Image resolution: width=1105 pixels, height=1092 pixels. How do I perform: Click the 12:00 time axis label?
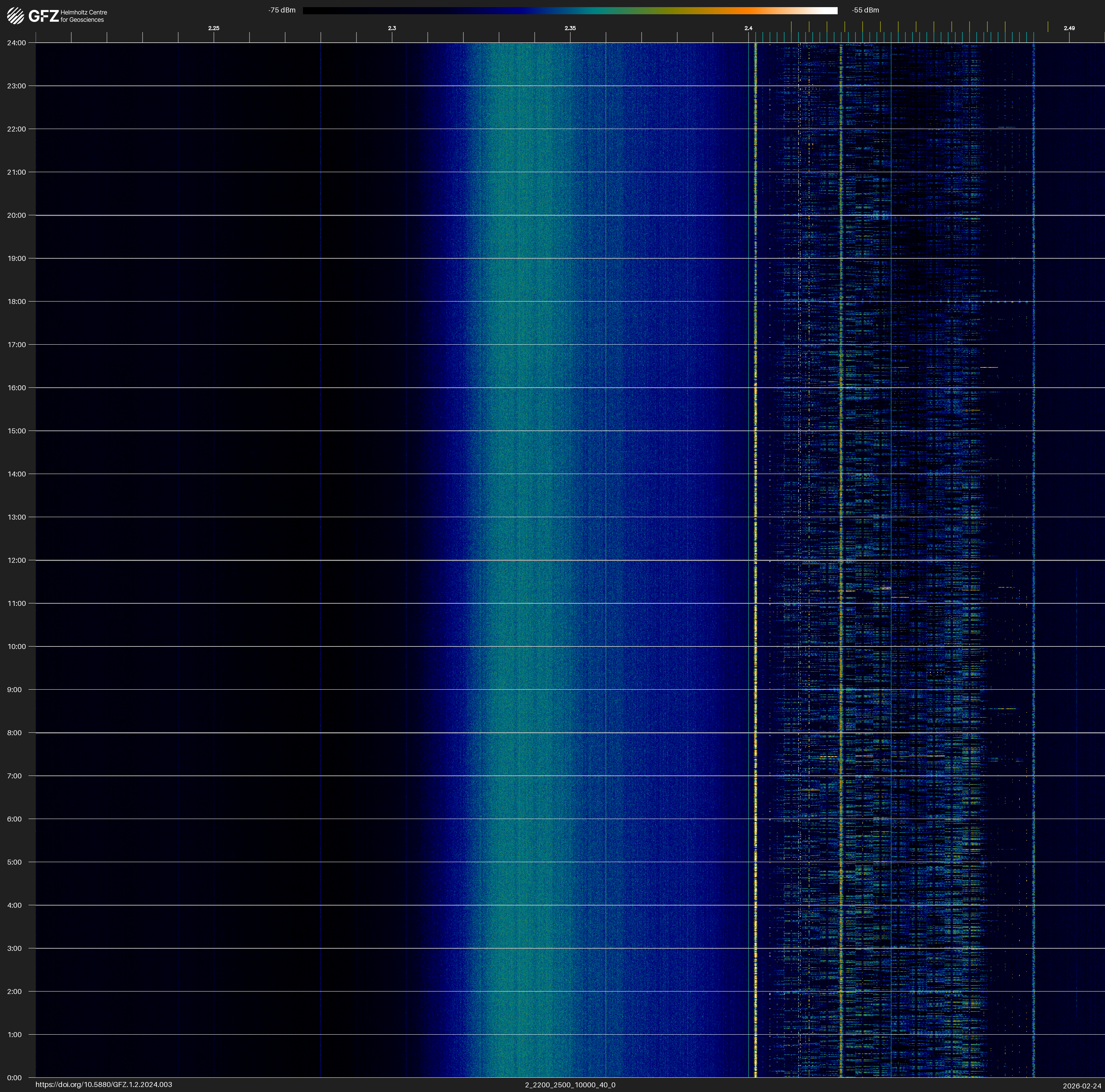17,560
